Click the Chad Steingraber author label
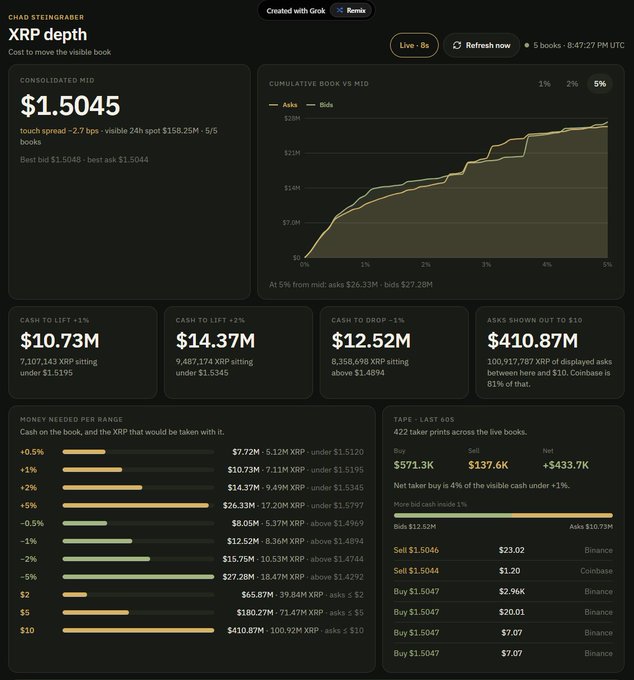Viewport: 634px width, 680px height. [x=46, y=17]
